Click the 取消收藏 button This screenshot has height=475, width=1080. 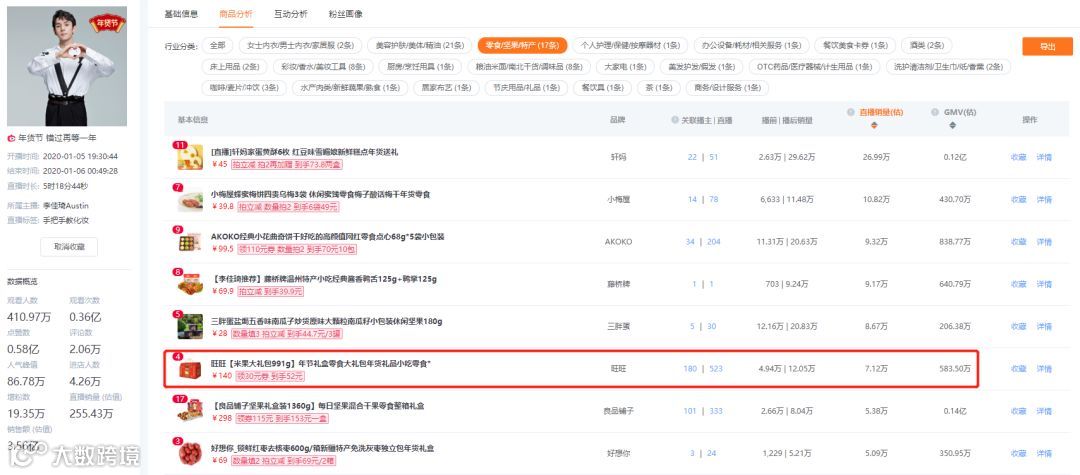(x=68, y=246)
